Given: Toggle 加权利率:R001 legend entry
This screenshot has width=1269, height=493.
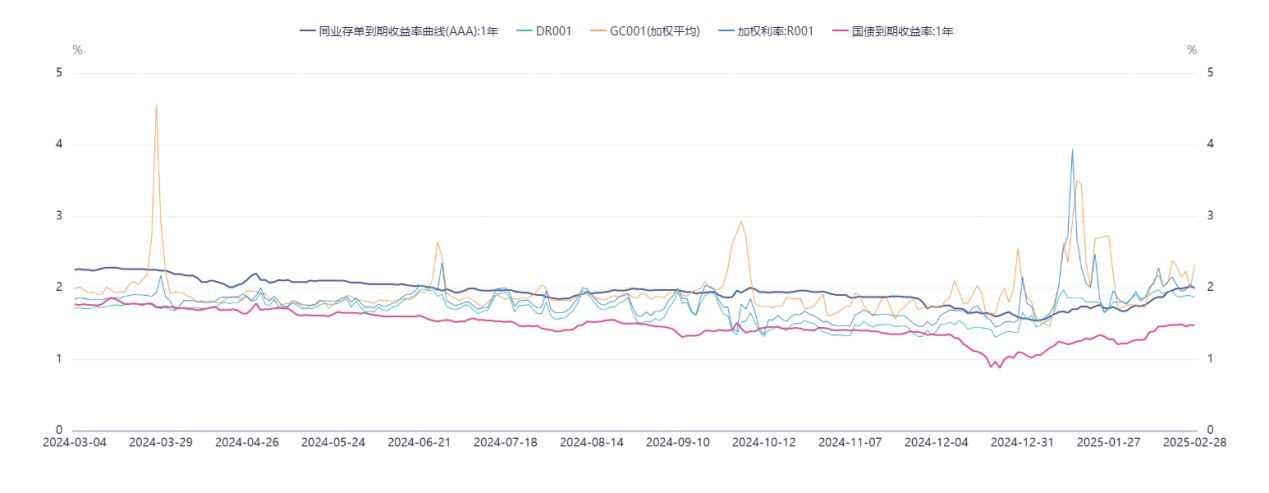Looking at the screenshot, I should point(777,31).
